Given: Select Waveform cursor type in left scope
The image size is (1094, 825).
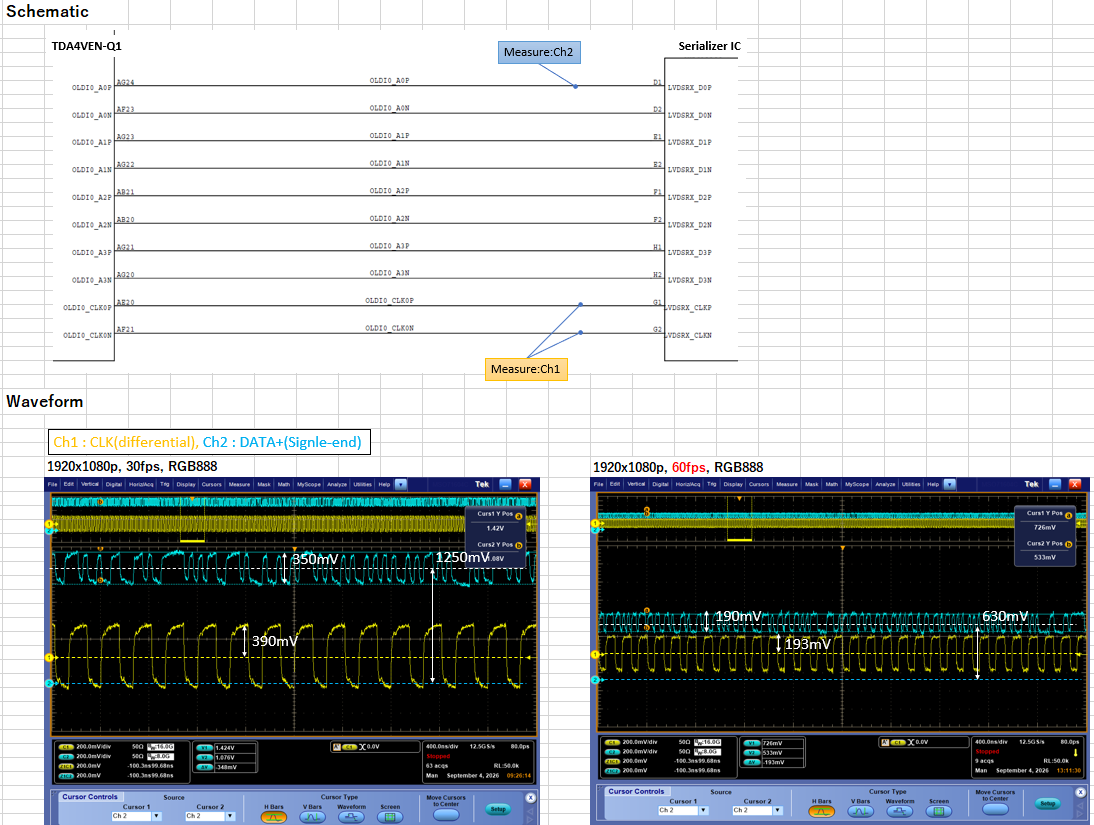Looking at the screenshot, I should (x=351, y=817).
